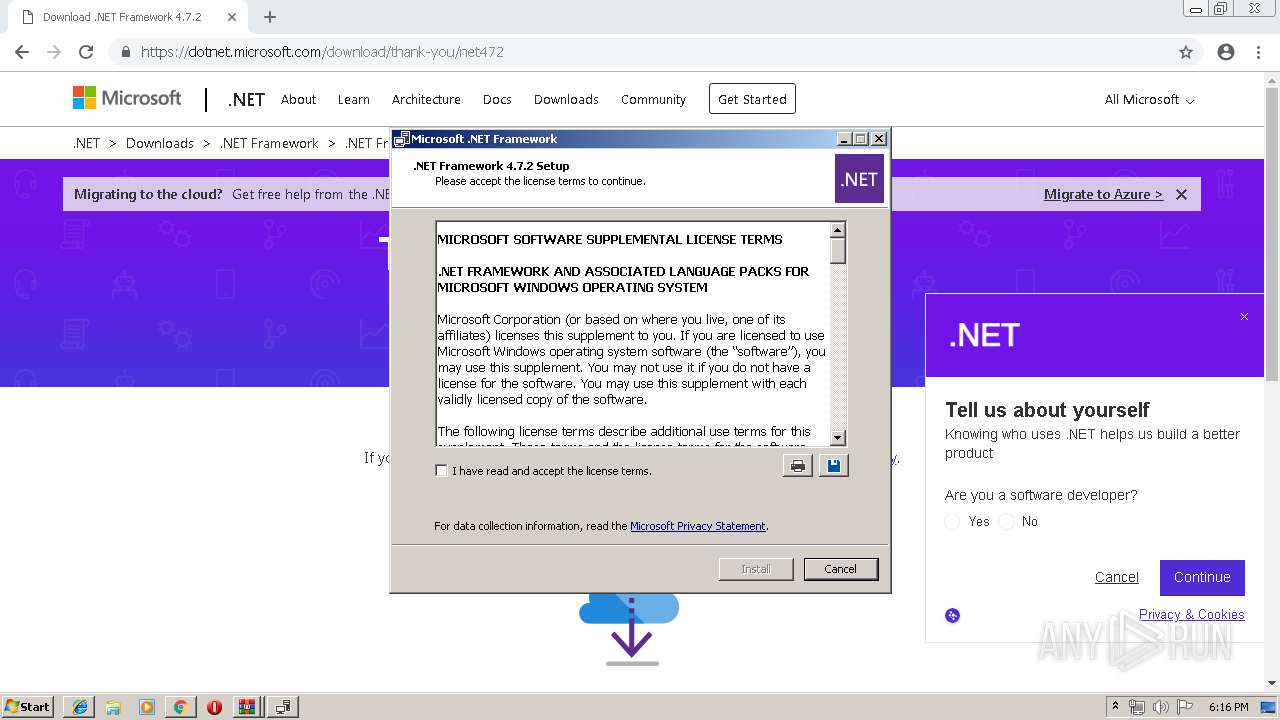
Task: Open the Downloads nav item
Action: coord(566,99)
